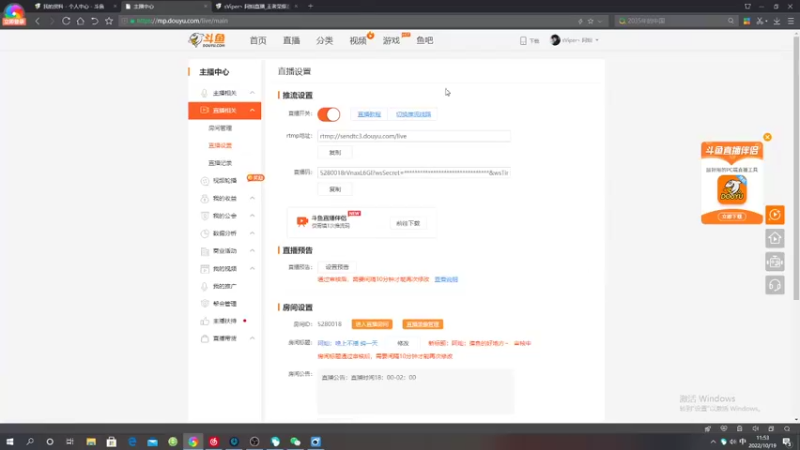This screenshot has height=450, width=800.
Task: Open the 直播 navigation item
Action: [291, 40]
